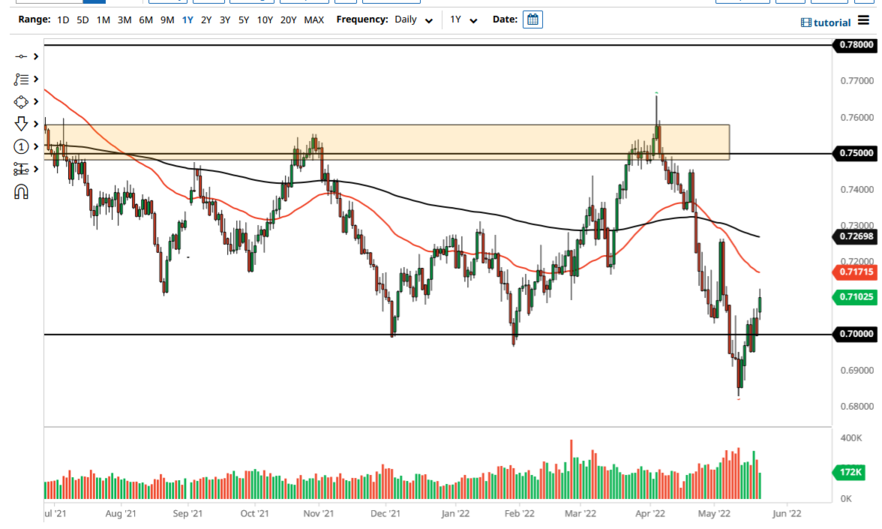
Task: Click the Jun '22 date axis label
Action: (x=787, y=513)
